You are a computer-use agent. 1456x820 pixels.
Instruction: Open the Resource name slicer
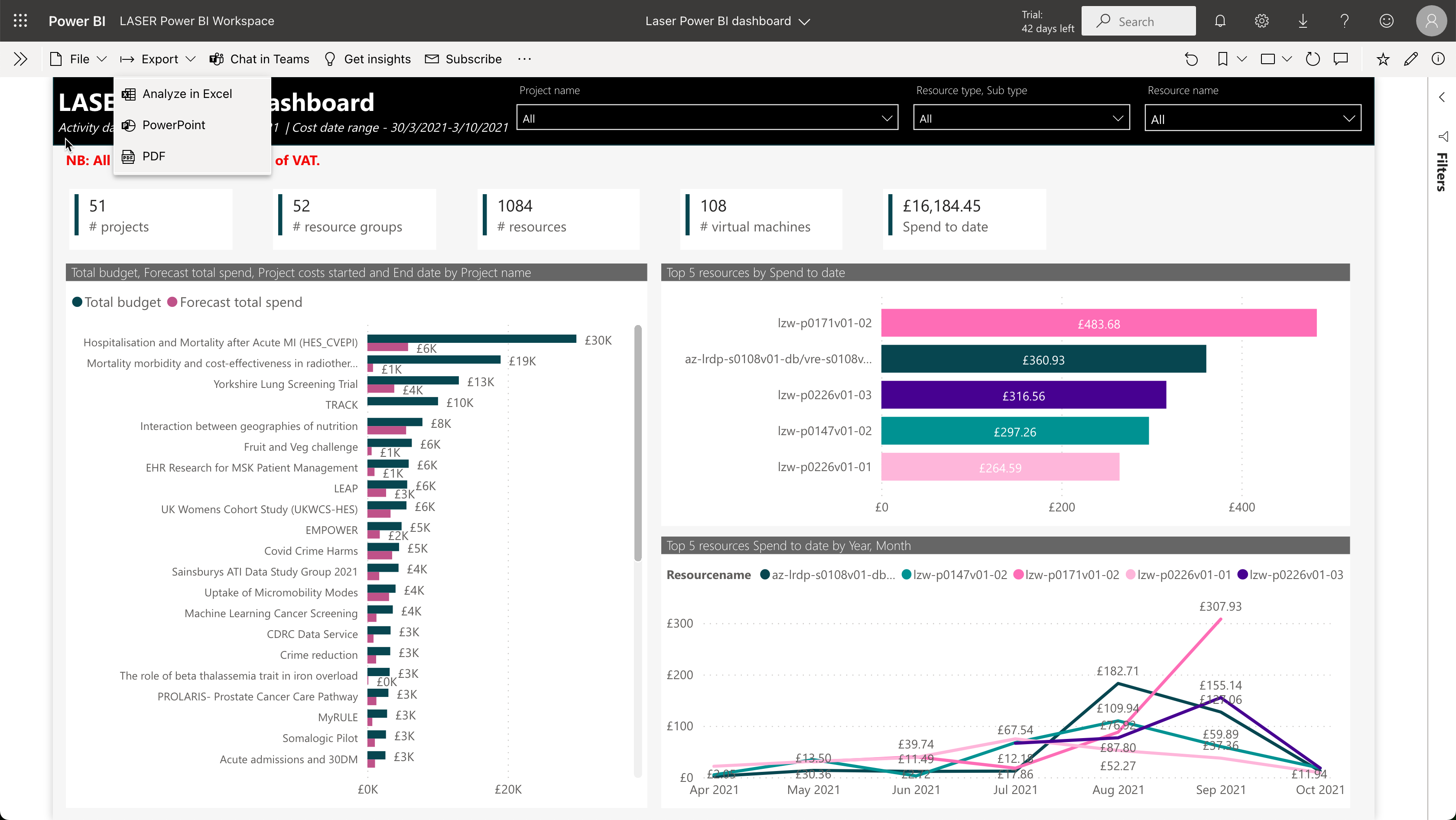click(x=1252, y=117)
